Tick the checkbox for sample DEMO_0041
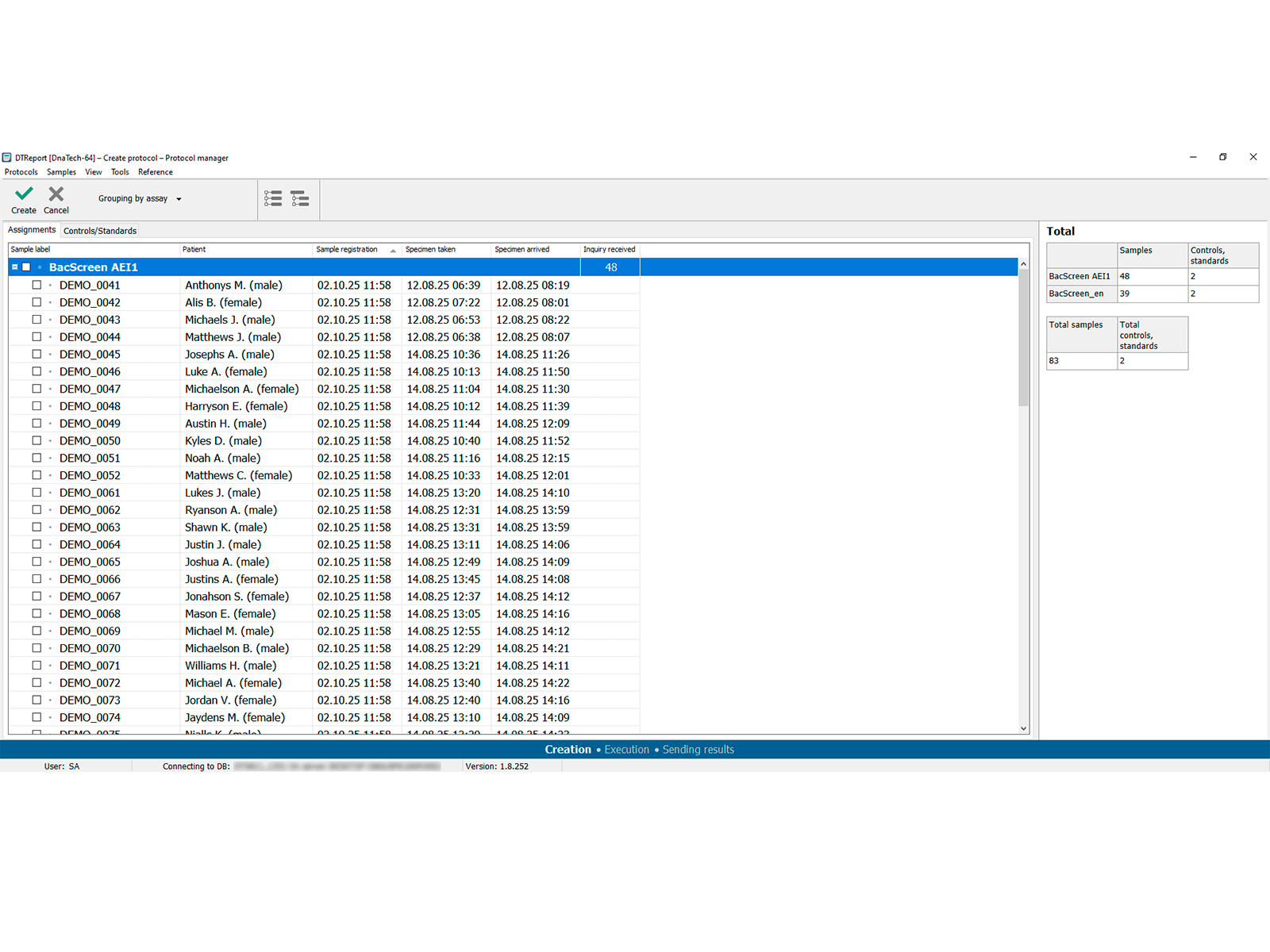Image resolution: width=1270 pixels, height=952 pixels. tap(37, 285)
